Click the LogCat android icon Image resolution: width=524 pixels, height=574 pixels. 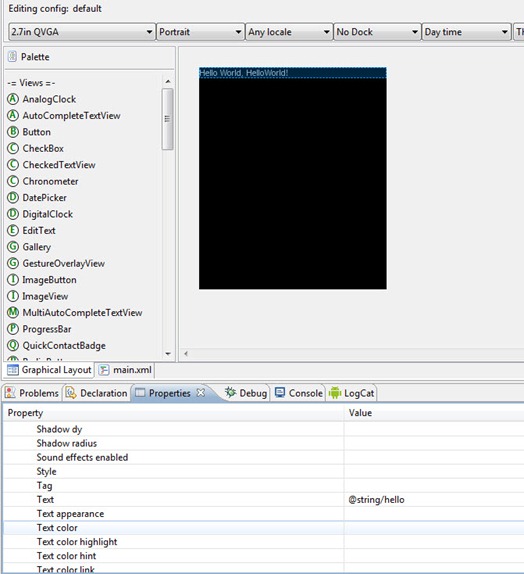[x=335, y=393]
